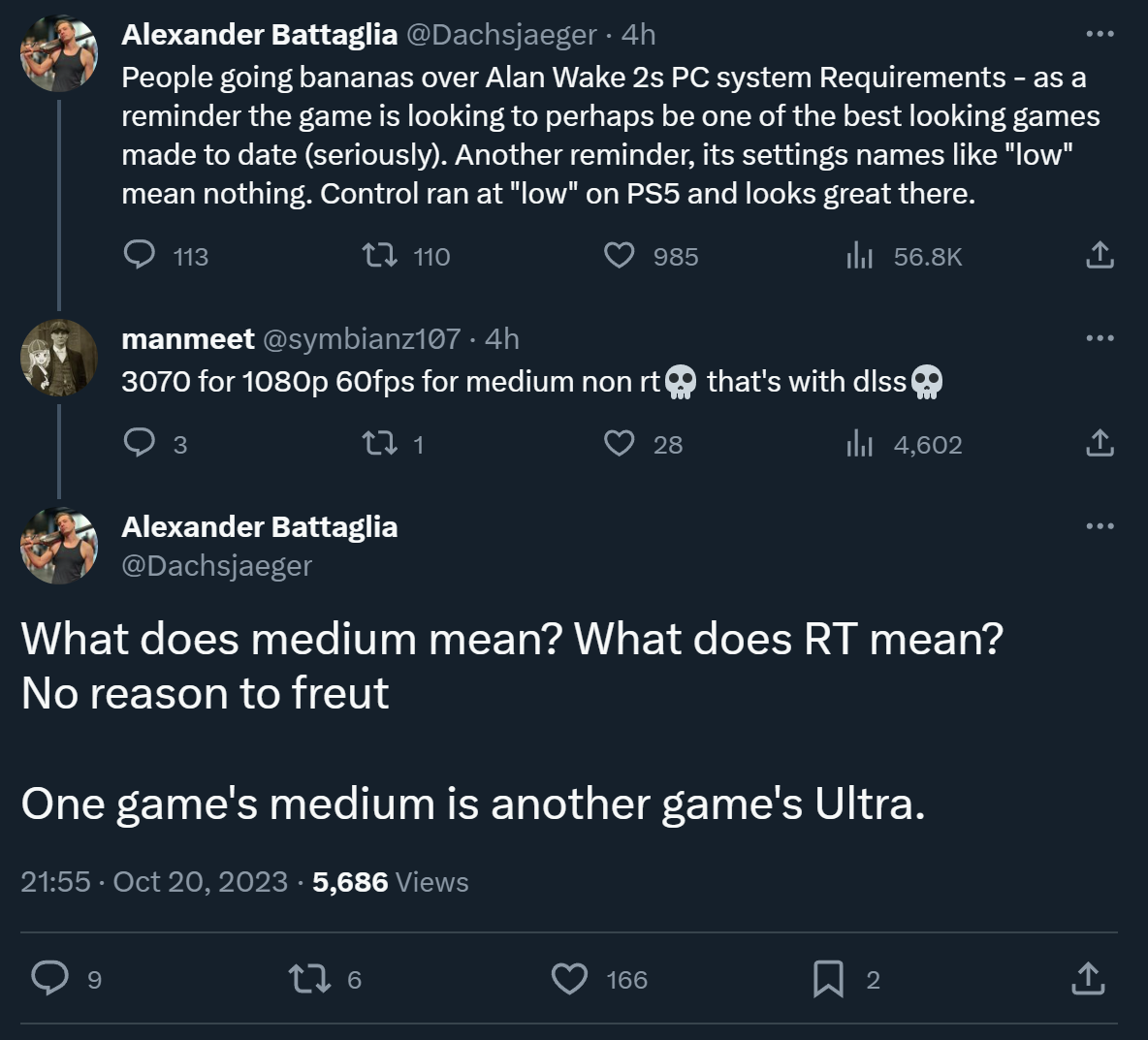View analytics showing 56.8K views
Viewport: 1148px width, 1040px height.
860,256
